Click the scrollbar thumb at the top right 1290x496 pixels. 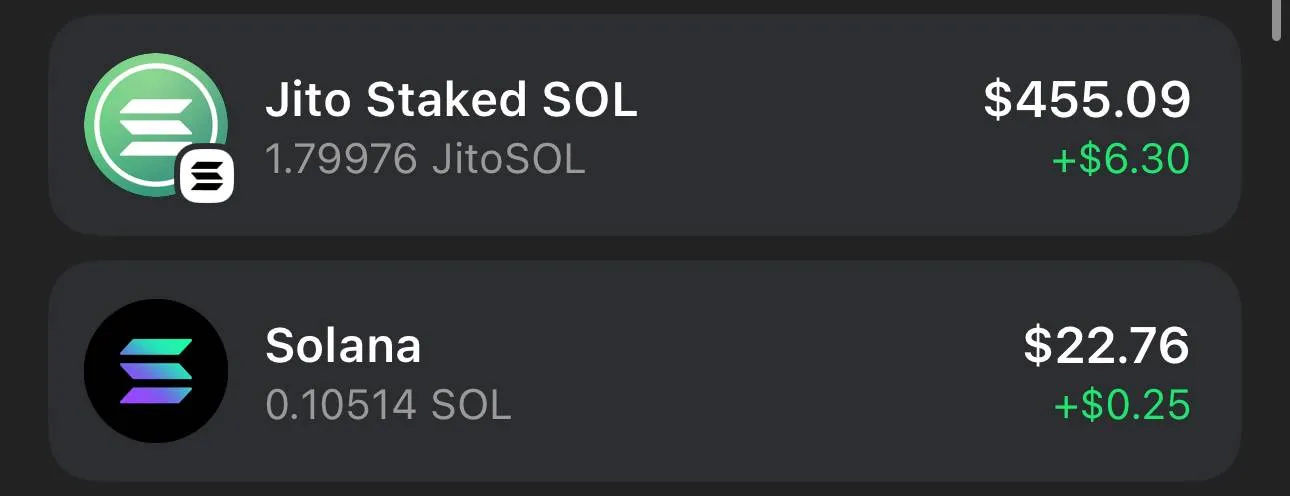point(1277,20)
